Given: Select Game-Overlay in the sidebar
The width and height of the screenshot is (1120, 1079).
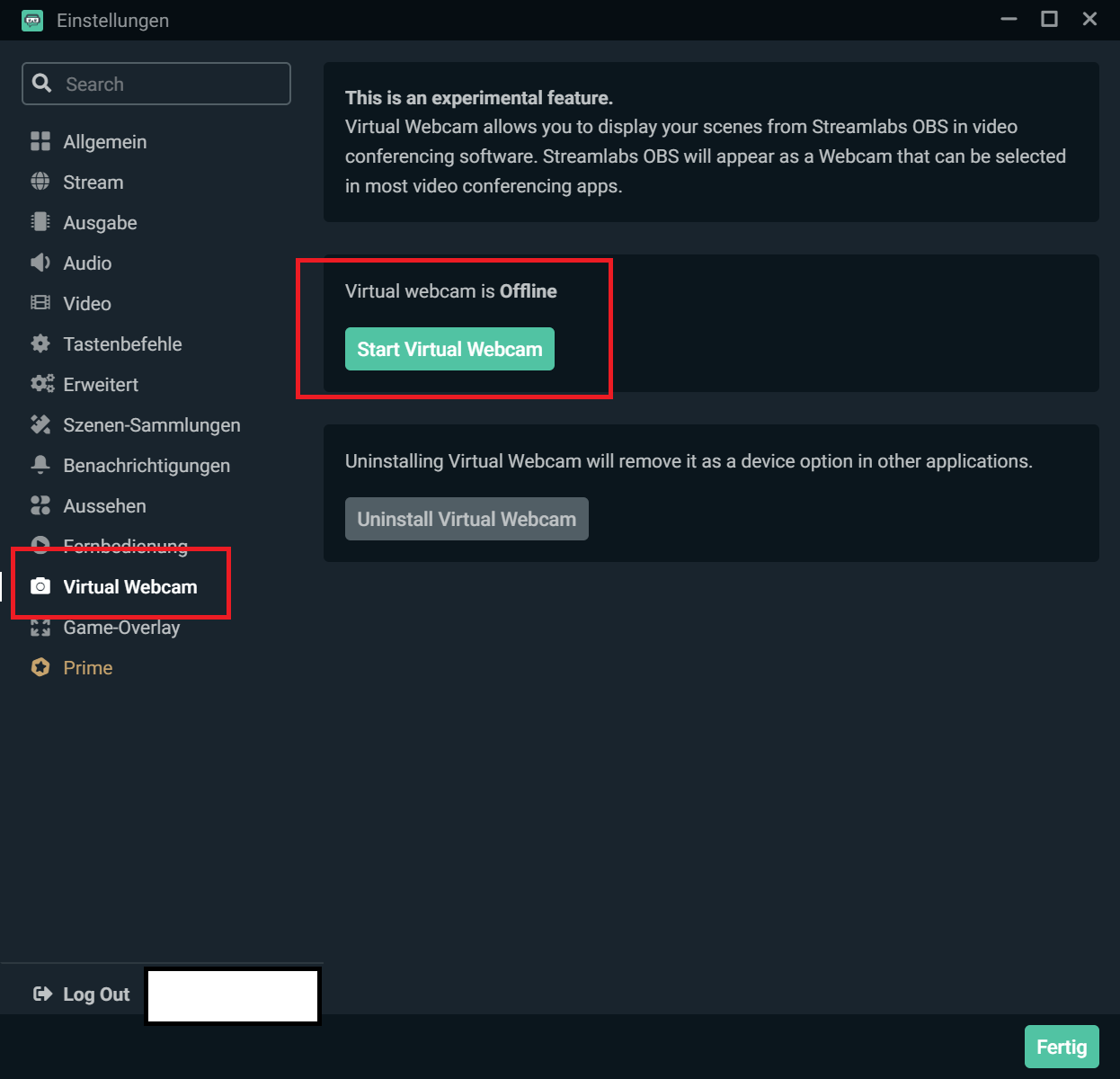Looking at the screenshot, I should (121, 629).
